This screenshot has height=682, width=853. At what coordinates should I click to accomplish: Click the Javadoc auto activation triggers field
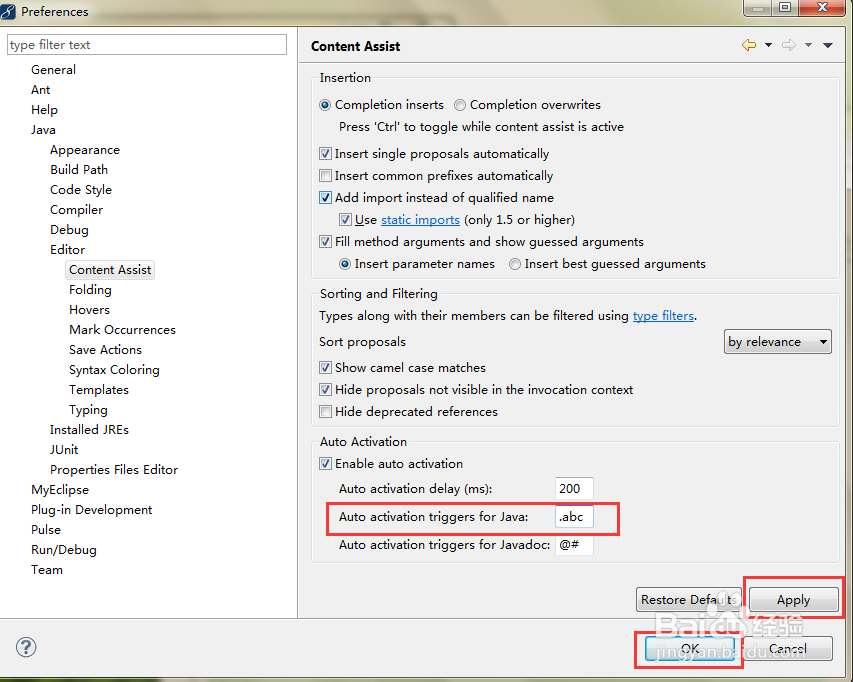pos(574,544)
